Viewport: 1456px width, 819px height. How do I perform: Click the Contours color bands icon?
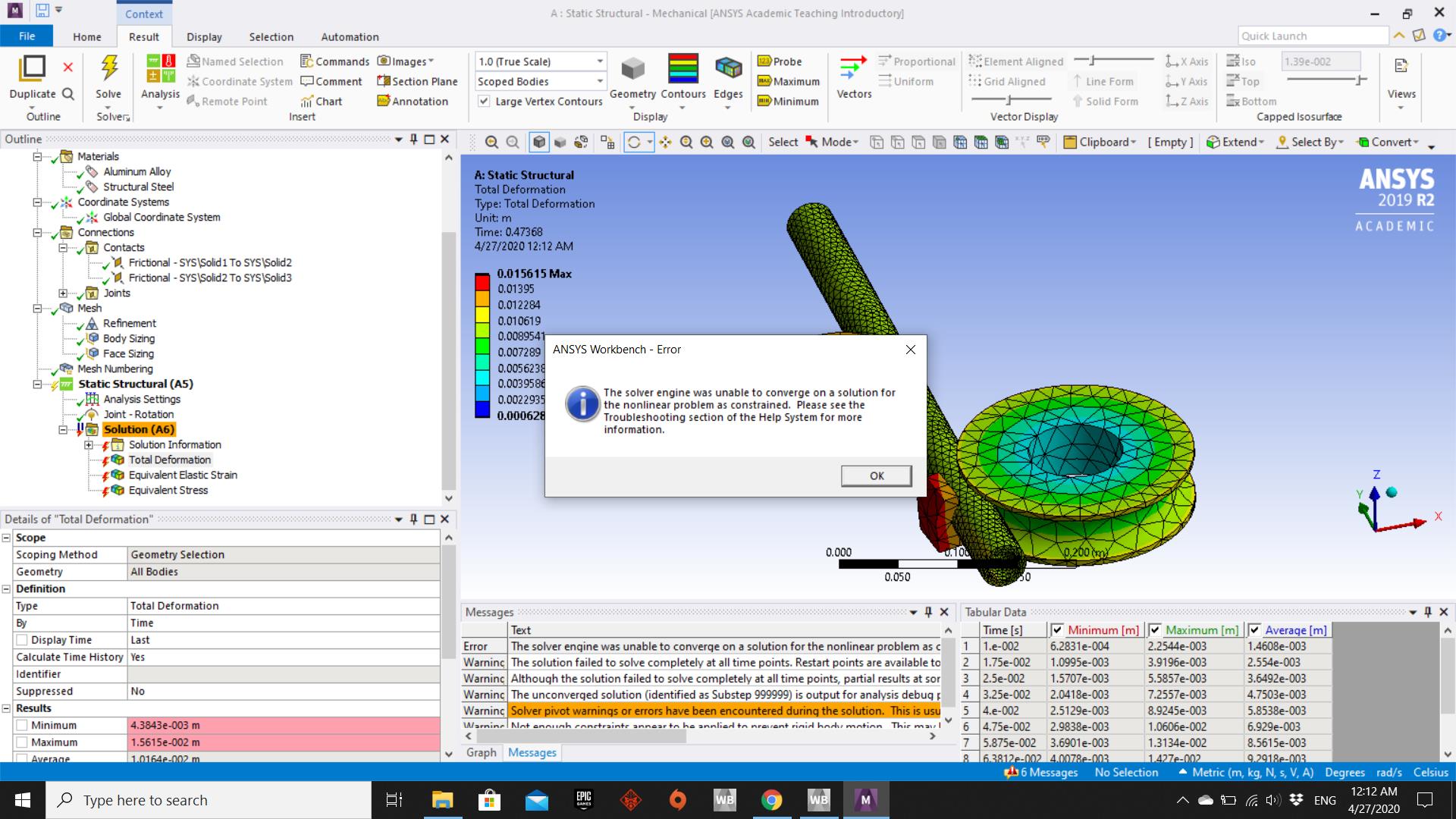682,67
